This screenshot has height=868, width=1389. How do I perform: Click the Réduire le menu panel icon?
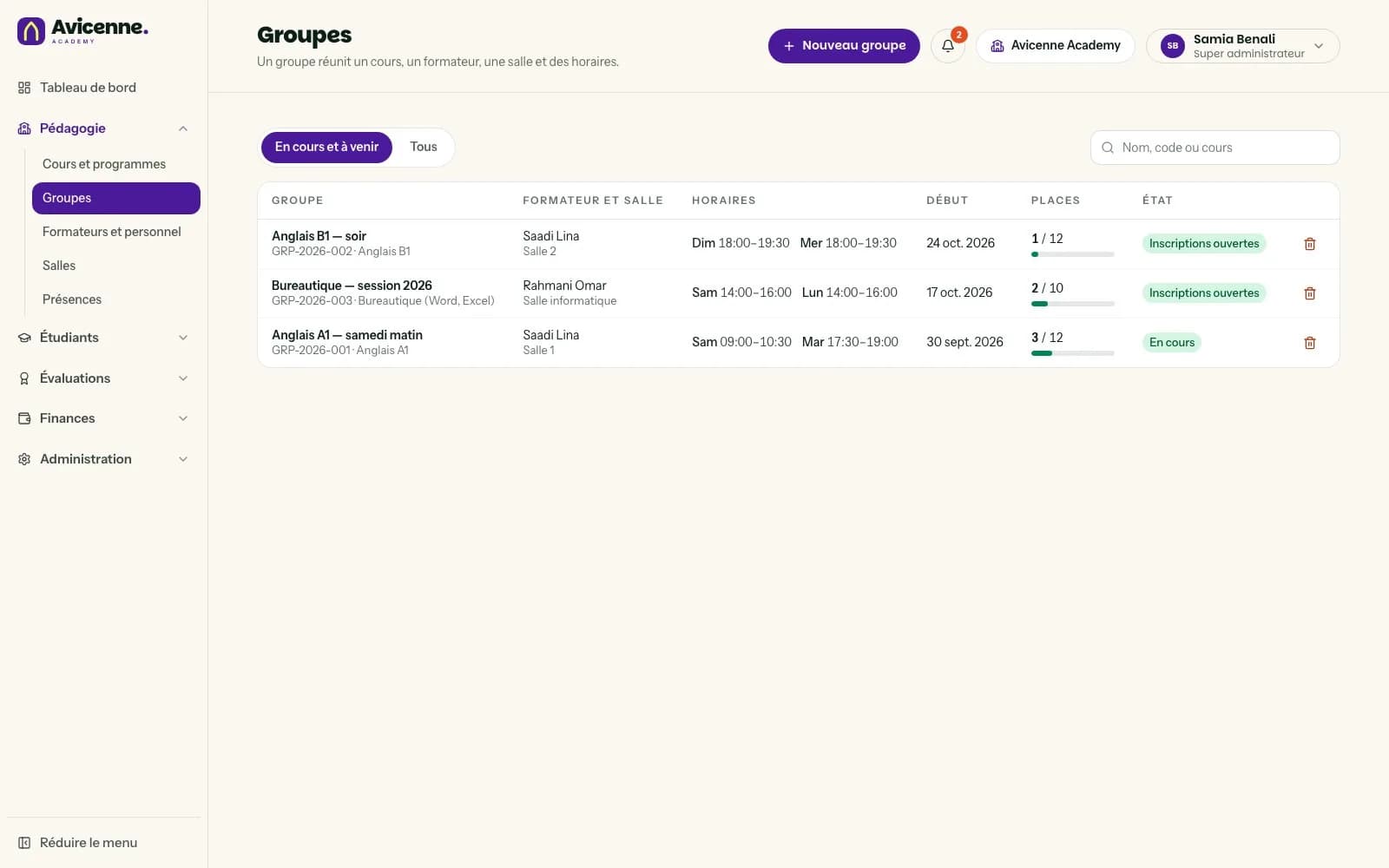24,843
